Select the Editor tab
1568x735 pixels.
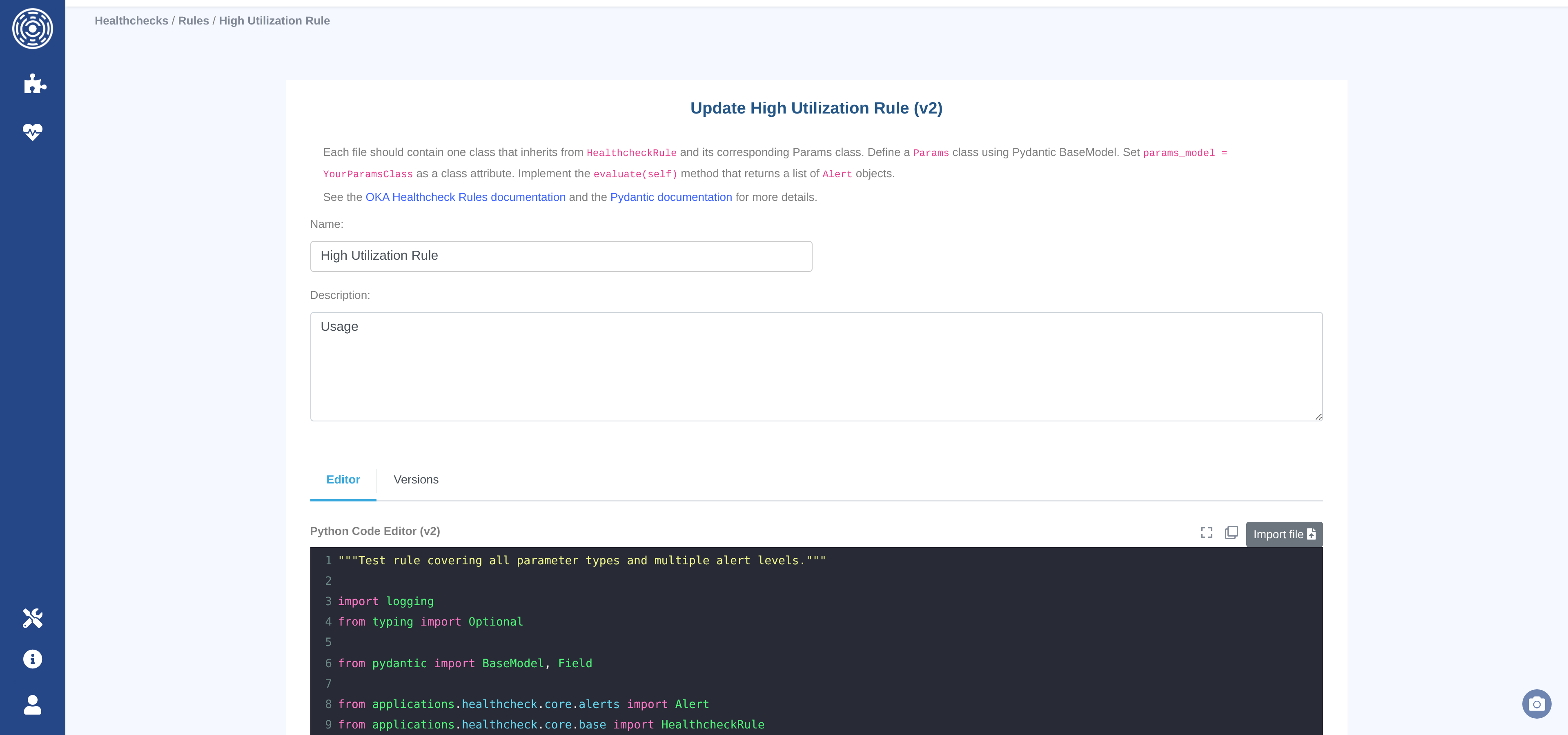[343, 479]
